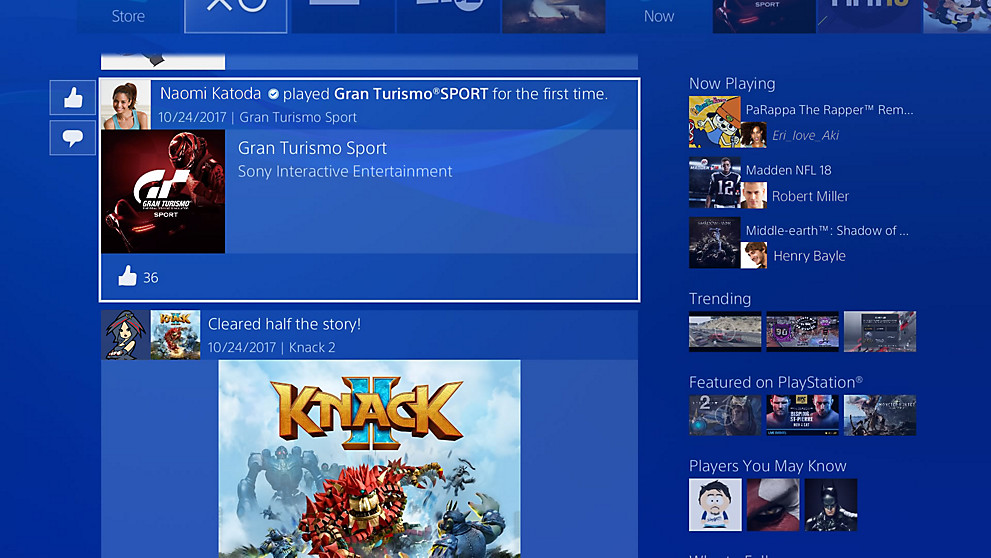Open the Now Playing section heading
The height and width of the screenshot is (558, 991).
732,83
